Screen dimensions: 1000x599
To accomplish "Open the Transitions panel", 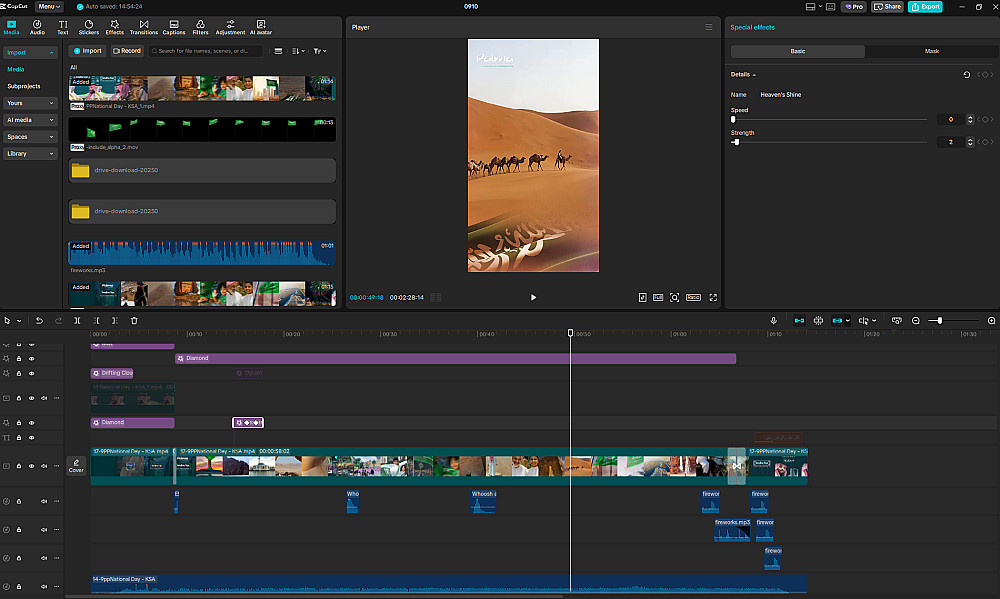I will [x=144, y=26].
